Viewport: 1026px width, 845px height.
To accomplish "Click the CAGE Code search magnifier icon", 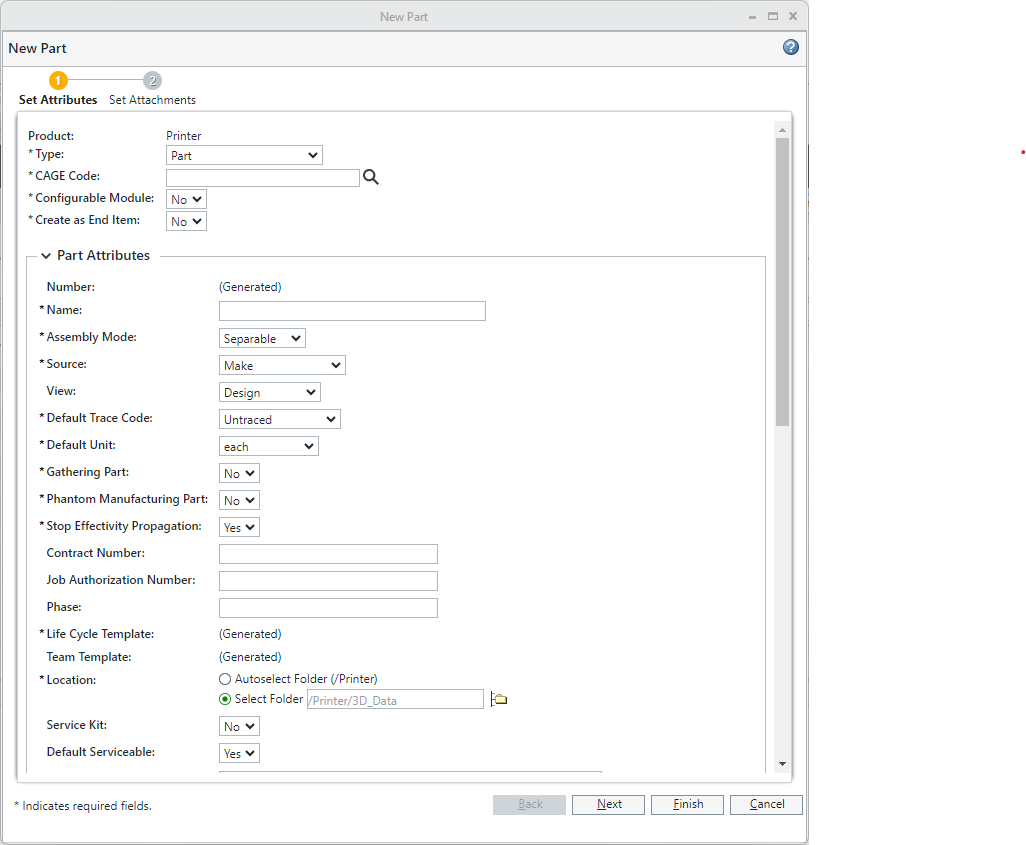I will 371,177.
